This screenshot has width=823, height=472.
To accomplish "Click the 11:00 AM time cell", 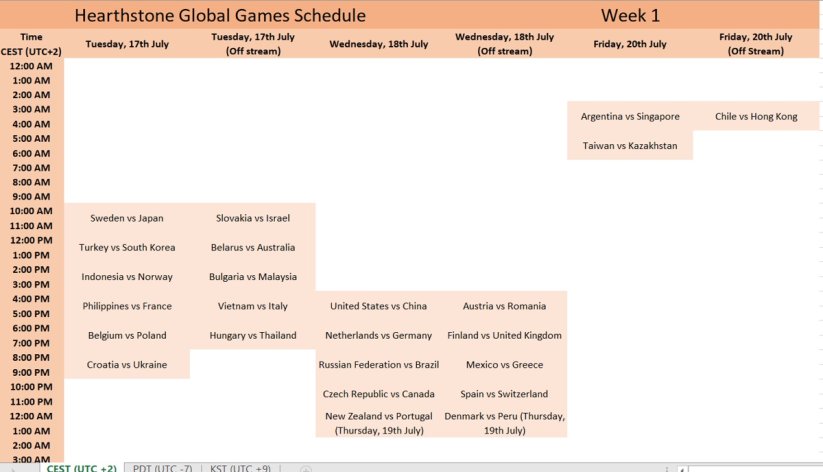I will pos(31,226).
